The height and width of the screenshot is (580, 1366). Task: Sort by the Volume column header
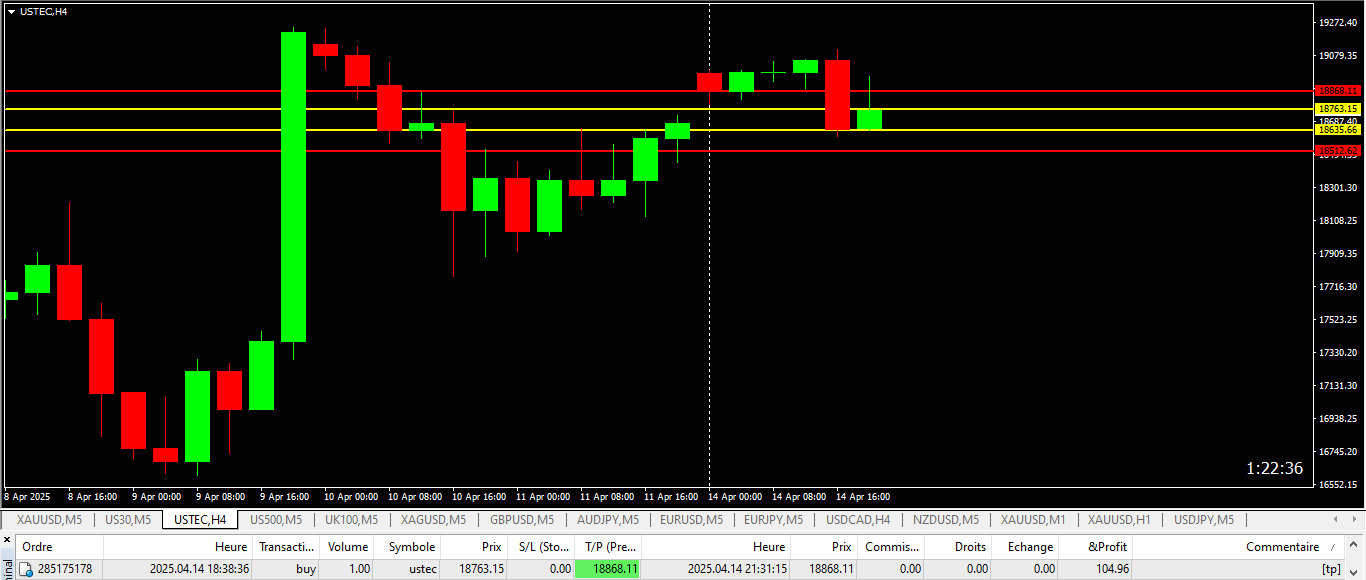click(x=346, y=547)
